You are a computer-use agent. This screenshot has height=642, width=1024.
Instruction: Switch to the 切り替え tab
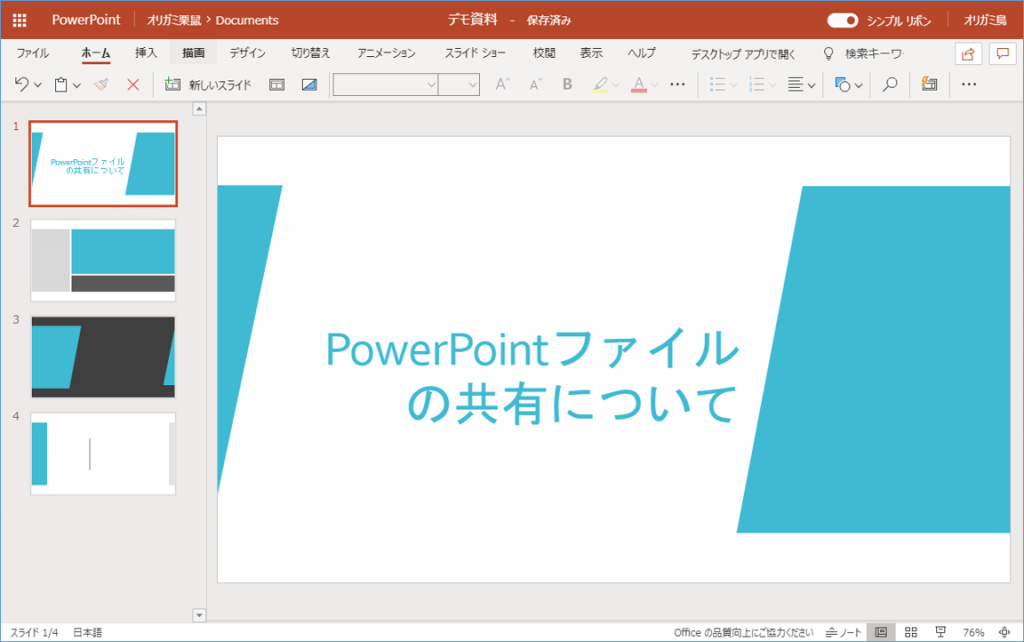pos(311,54)
